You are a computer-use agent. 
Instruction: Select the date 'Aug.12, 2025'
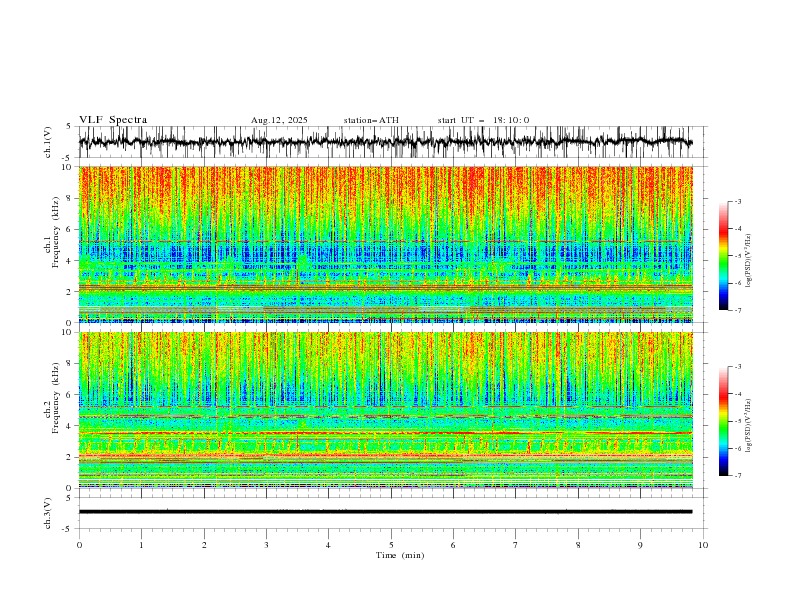(279, 120)
